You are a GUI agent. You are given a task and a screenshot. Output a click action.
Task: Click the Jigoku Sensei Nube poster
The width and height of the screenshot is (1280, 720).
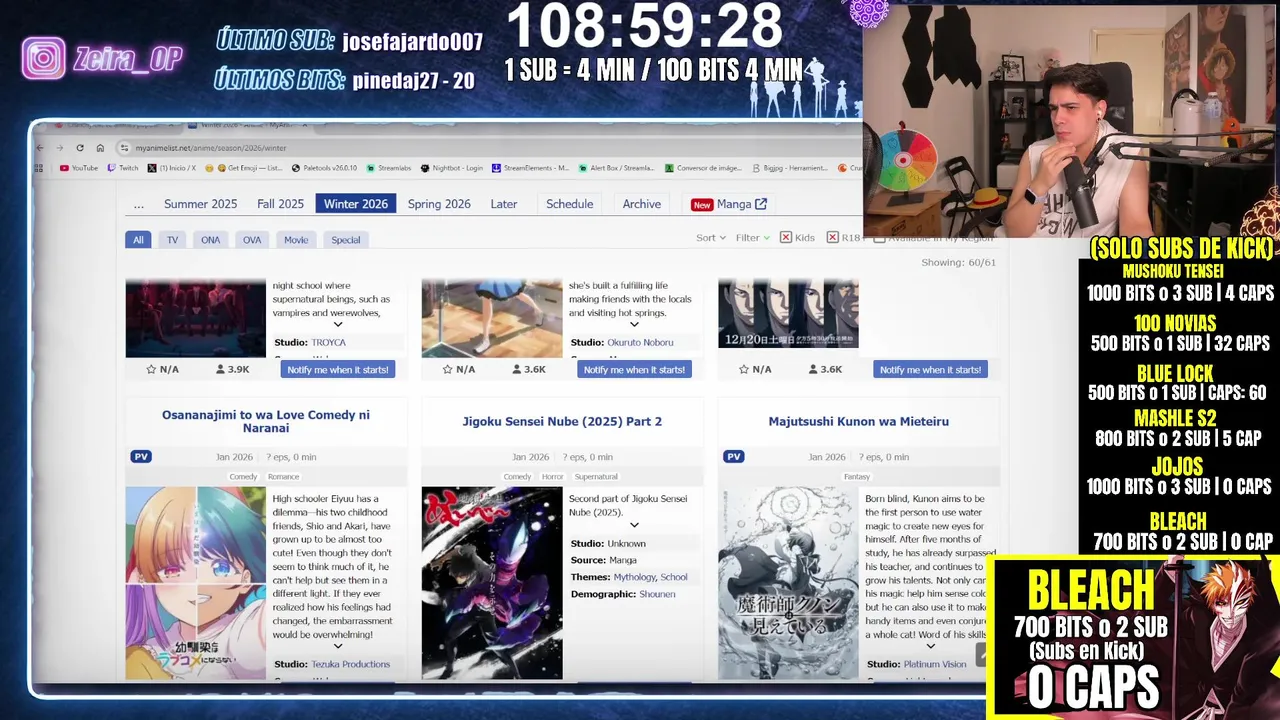(x=492, y=583)
